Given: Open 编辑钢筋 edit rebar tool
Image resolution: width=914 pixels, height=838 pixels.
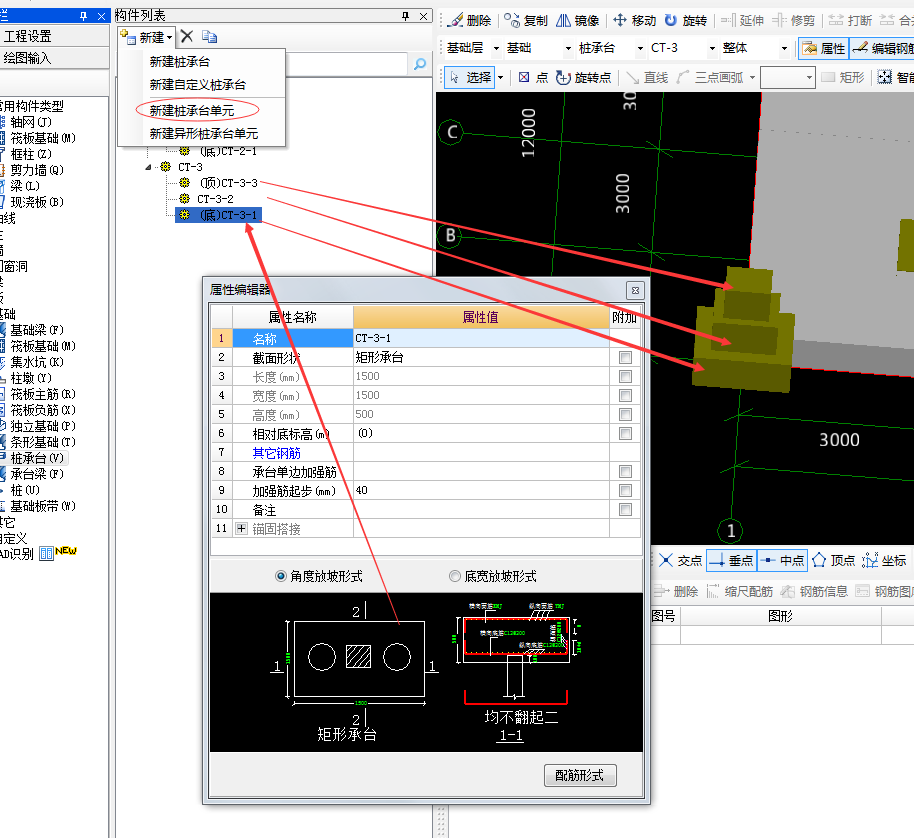Looking at the screenshot, I should point(883,48).
